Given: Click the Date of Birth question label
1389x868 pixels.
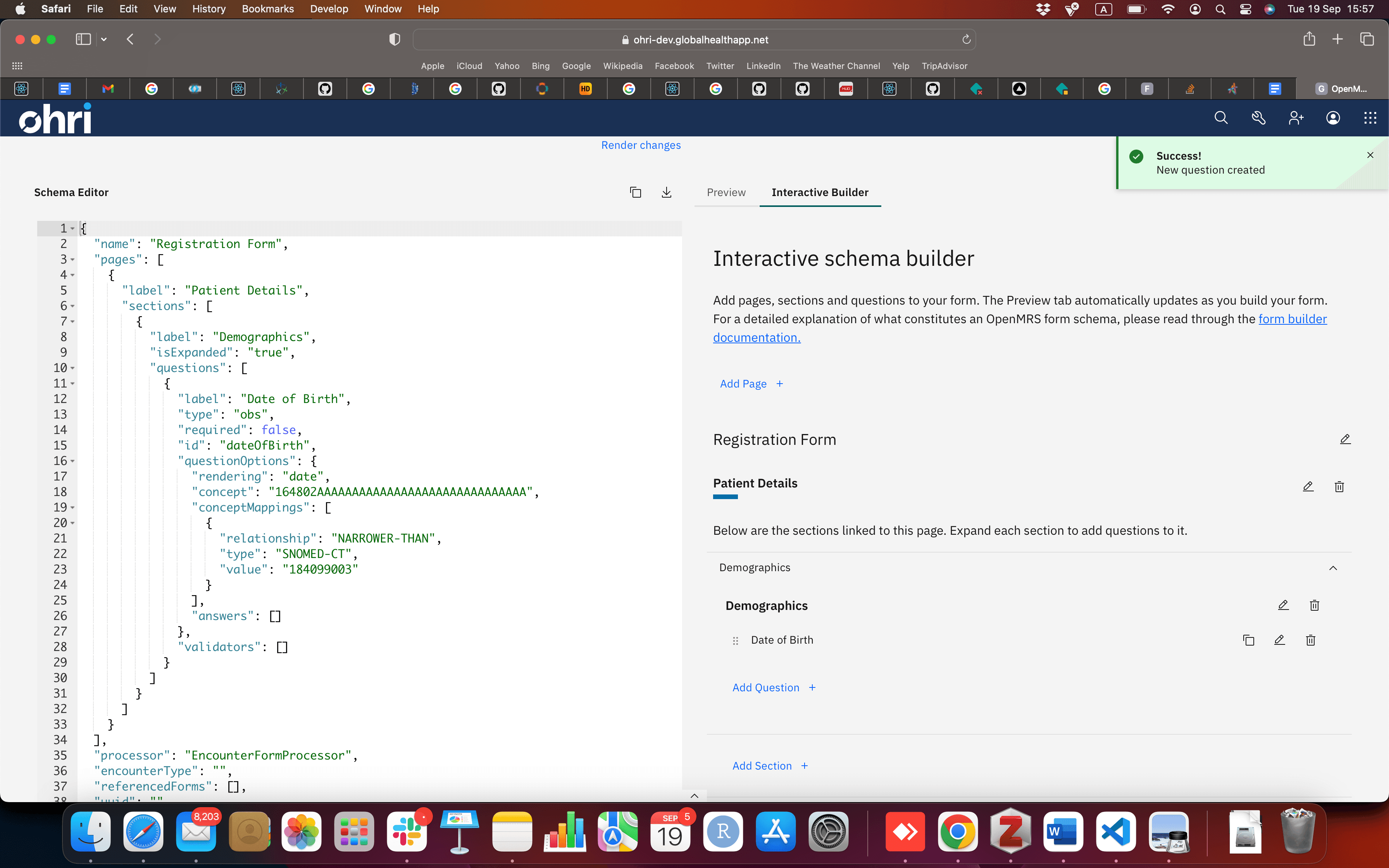Looking at the screenshot, I should click(782, 640).
